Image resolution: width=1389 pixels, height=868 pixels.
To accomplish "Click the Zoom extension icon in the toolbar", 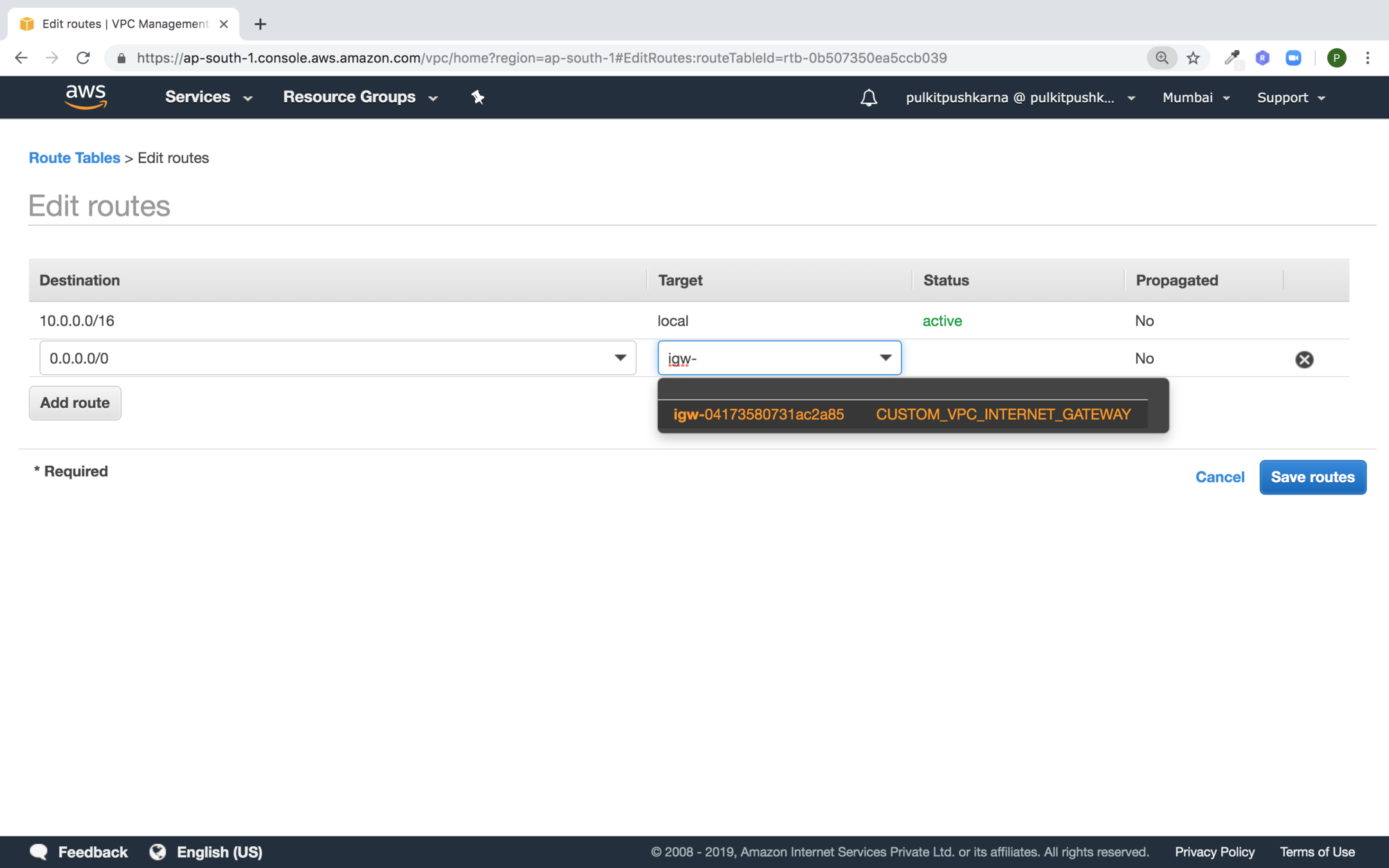I will pos(1293,58).
